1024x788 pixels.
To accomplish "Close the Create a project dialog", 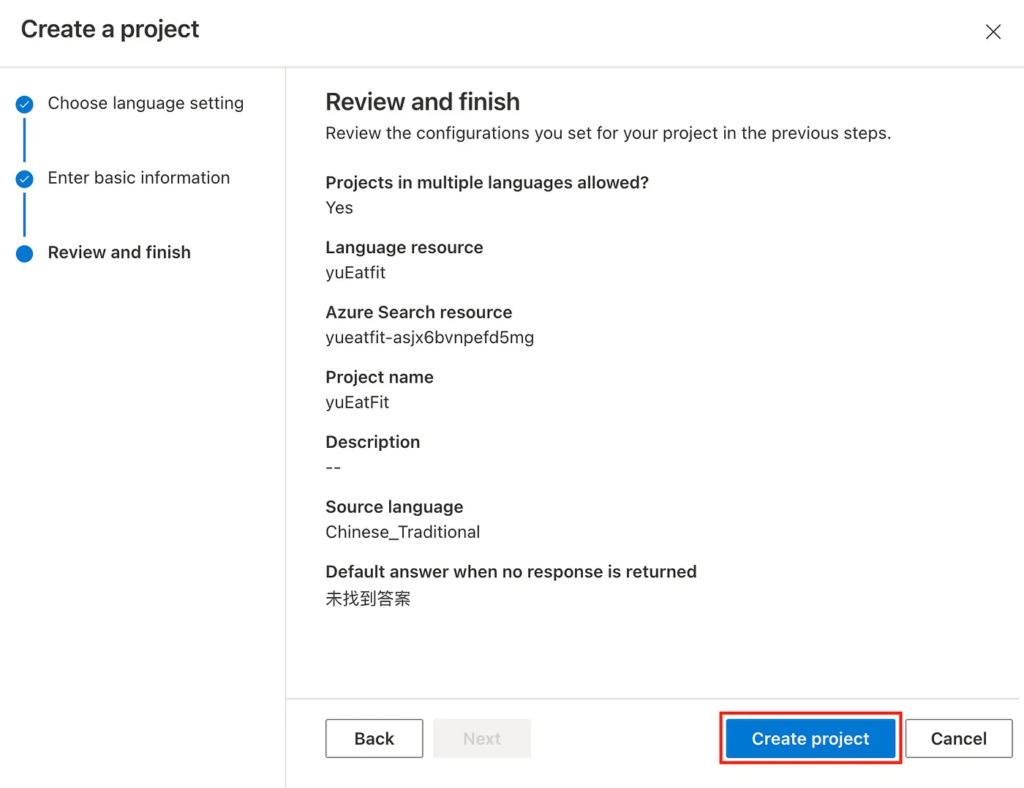I will 992,32.
